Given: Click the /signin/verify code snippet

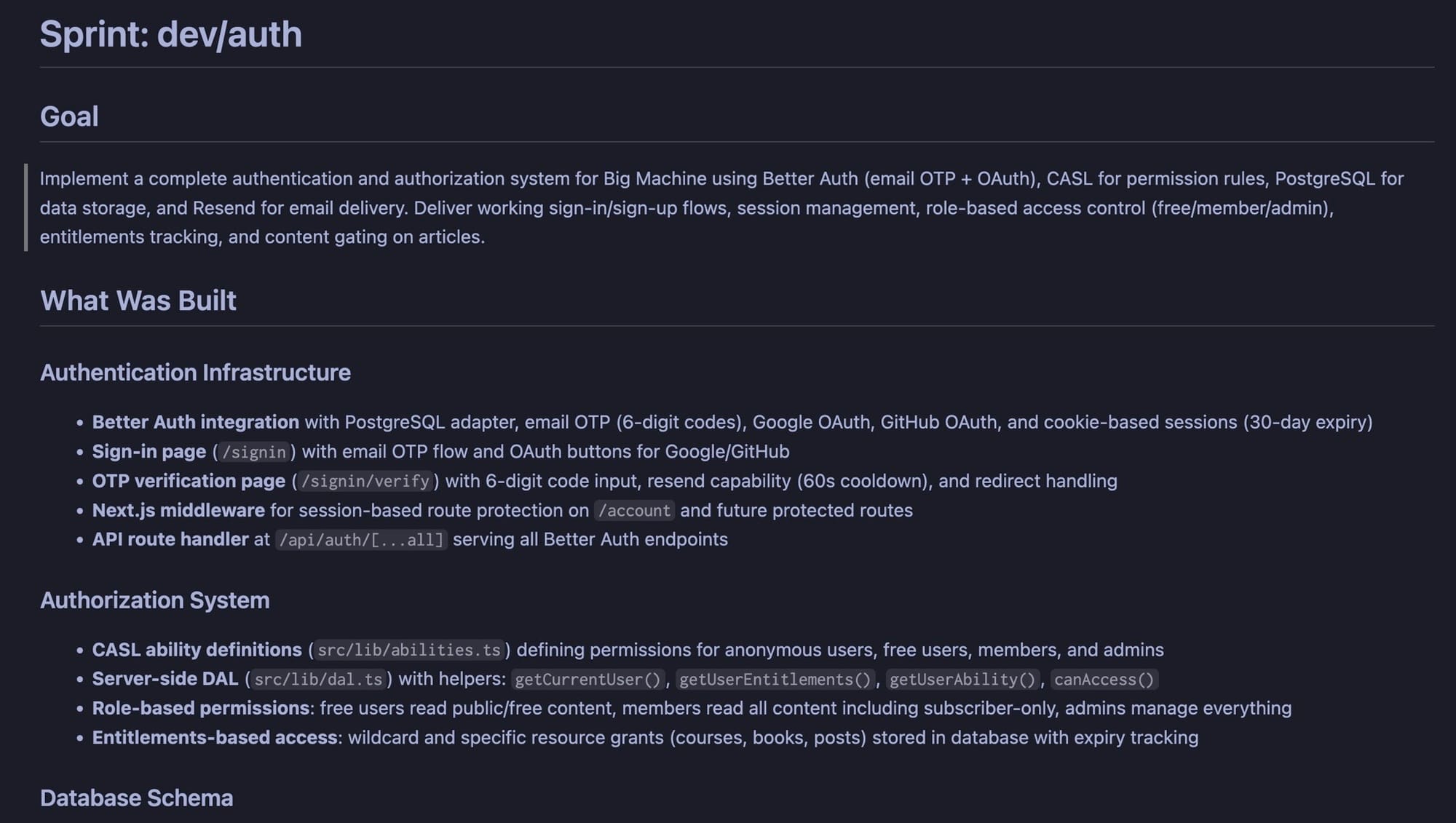Looking at the screenshot, I should point(365,481).
